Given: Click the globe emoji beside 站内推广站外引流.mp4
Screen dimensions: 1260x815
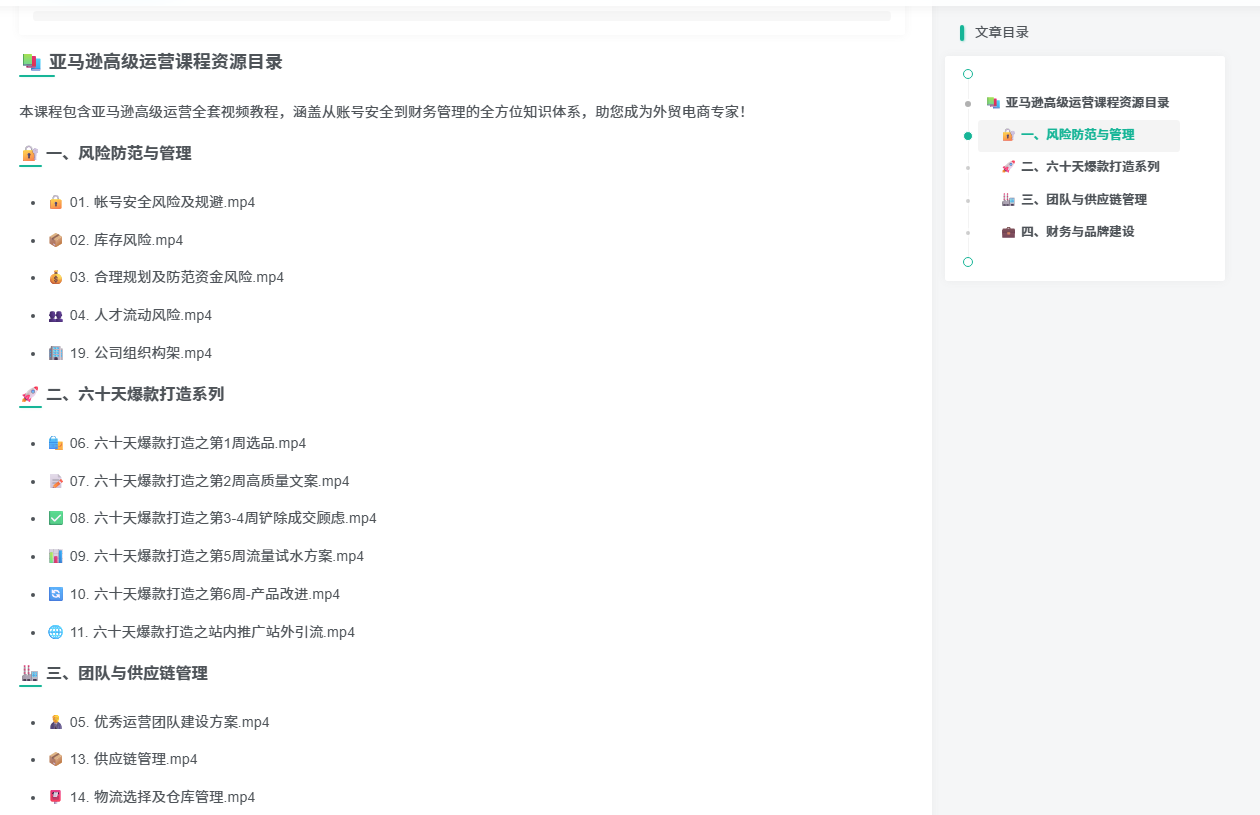Looking at the screenshot, I should [x=56, y=633].
